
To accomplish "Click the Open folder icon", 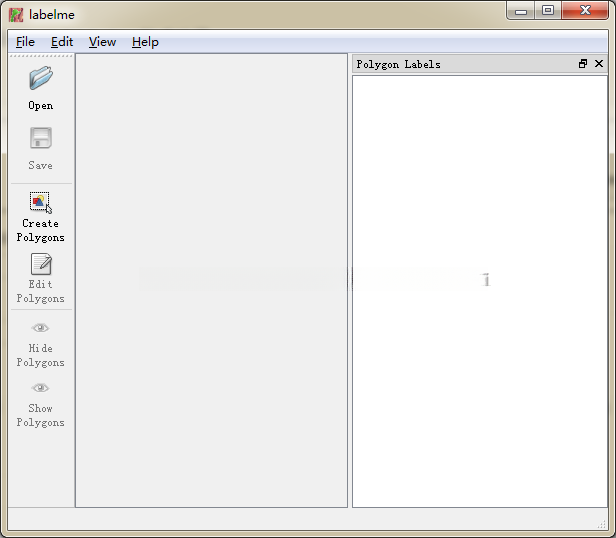I will [41, 78].
